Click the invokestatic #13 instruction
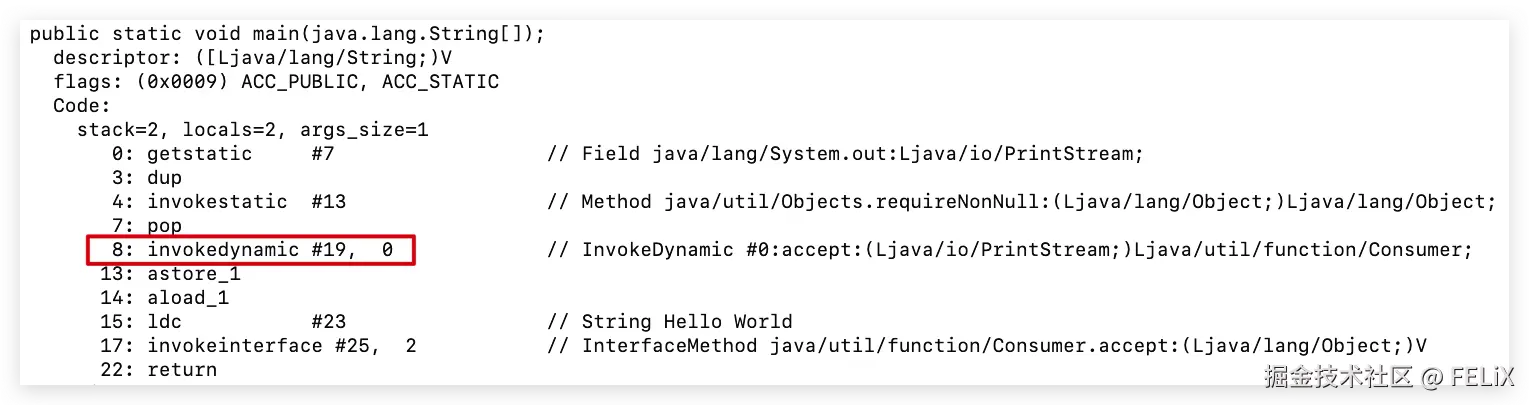 click(x=222, y=202)
